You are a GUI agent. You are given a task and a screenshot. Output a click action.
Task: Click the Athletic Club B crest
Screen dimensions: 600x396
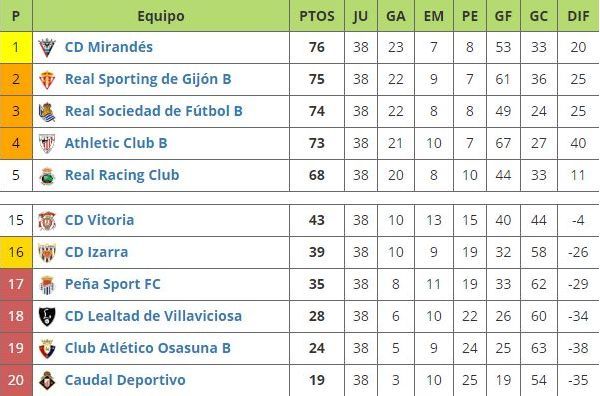(x=47, y=144)
